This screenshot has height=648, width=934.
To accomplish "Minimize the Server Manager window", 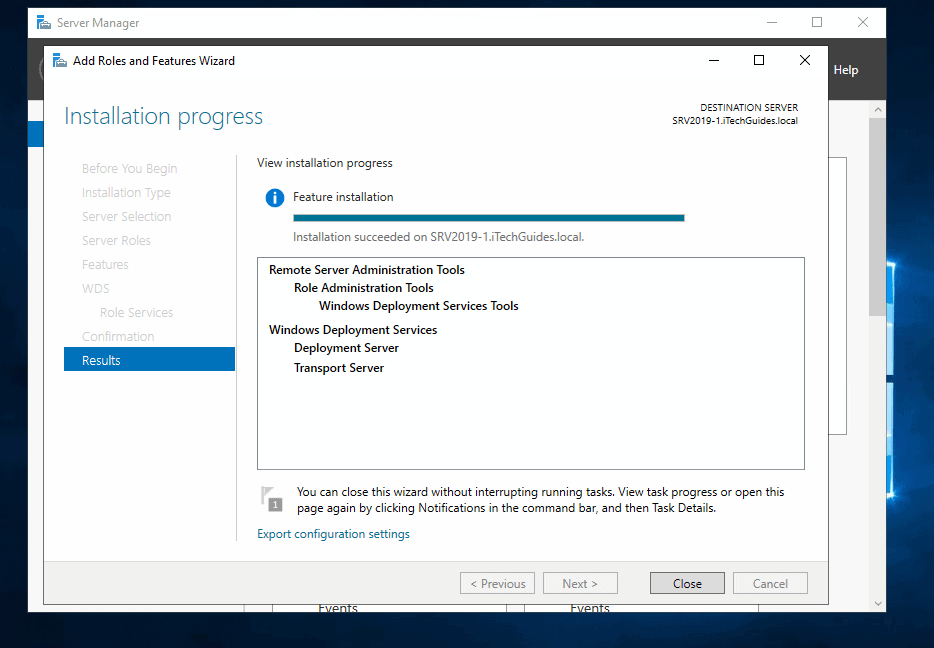I will 771,22.
